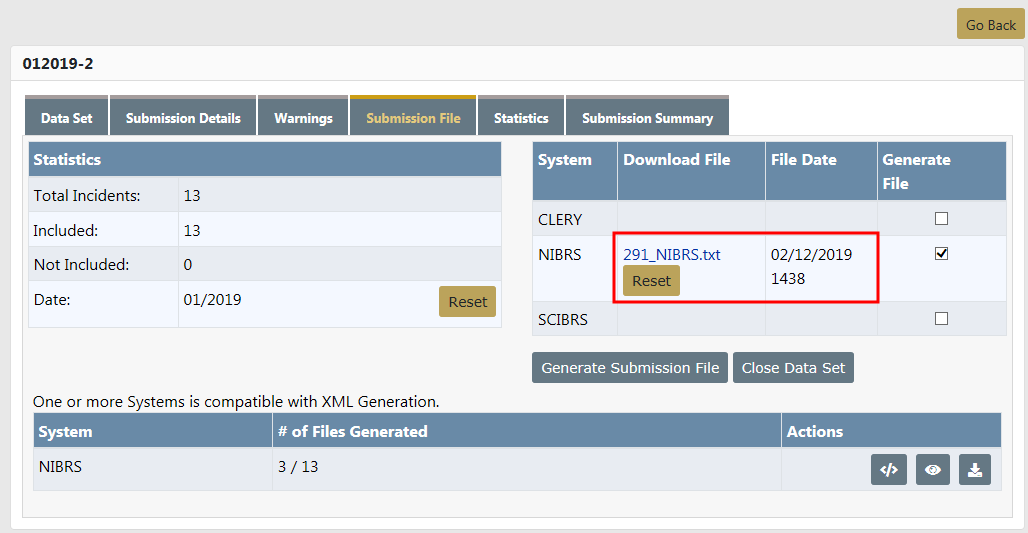Image resolution: width=1028 pixels, height=533 pixels.
Task: Click the 3 / 13 files generated cell
Action: pos(298,466)
